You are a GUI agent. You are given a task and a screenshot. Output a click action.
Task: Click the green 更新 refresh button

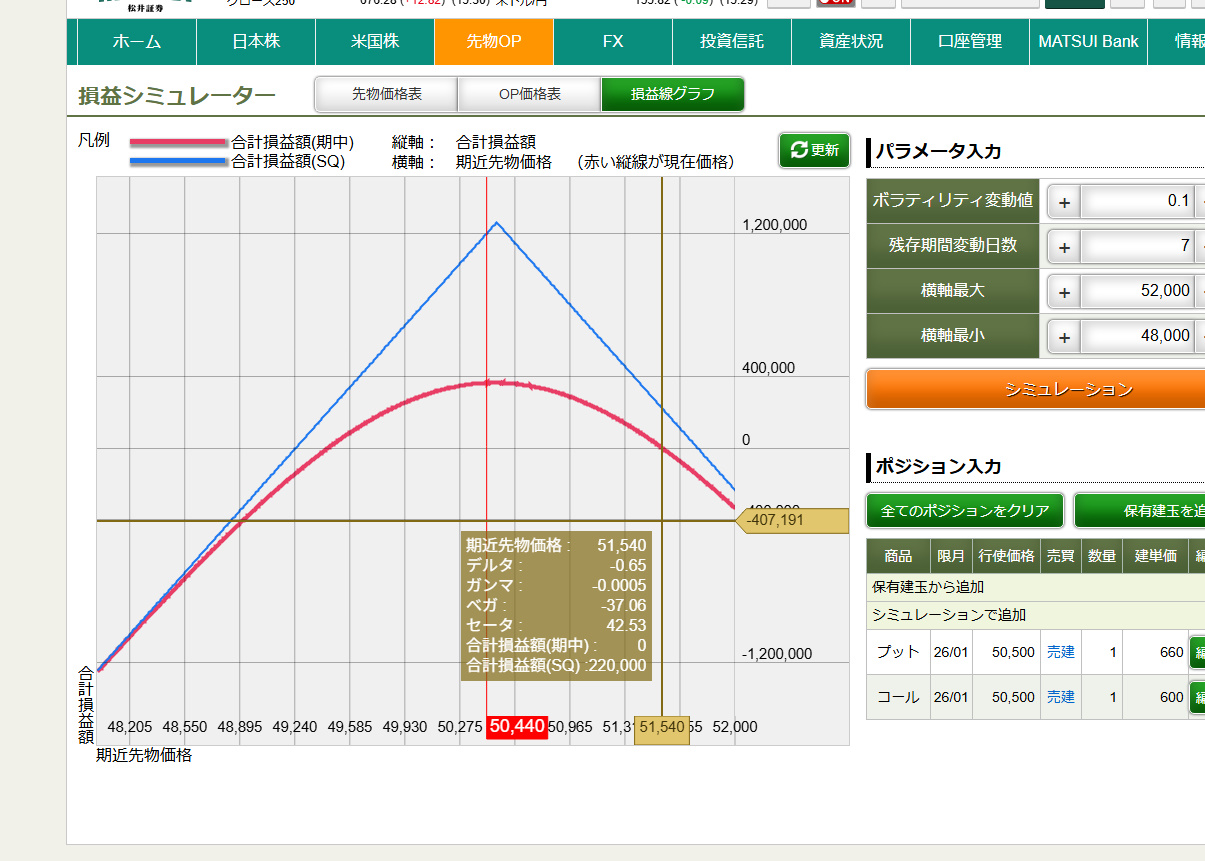tap(814, 150)
